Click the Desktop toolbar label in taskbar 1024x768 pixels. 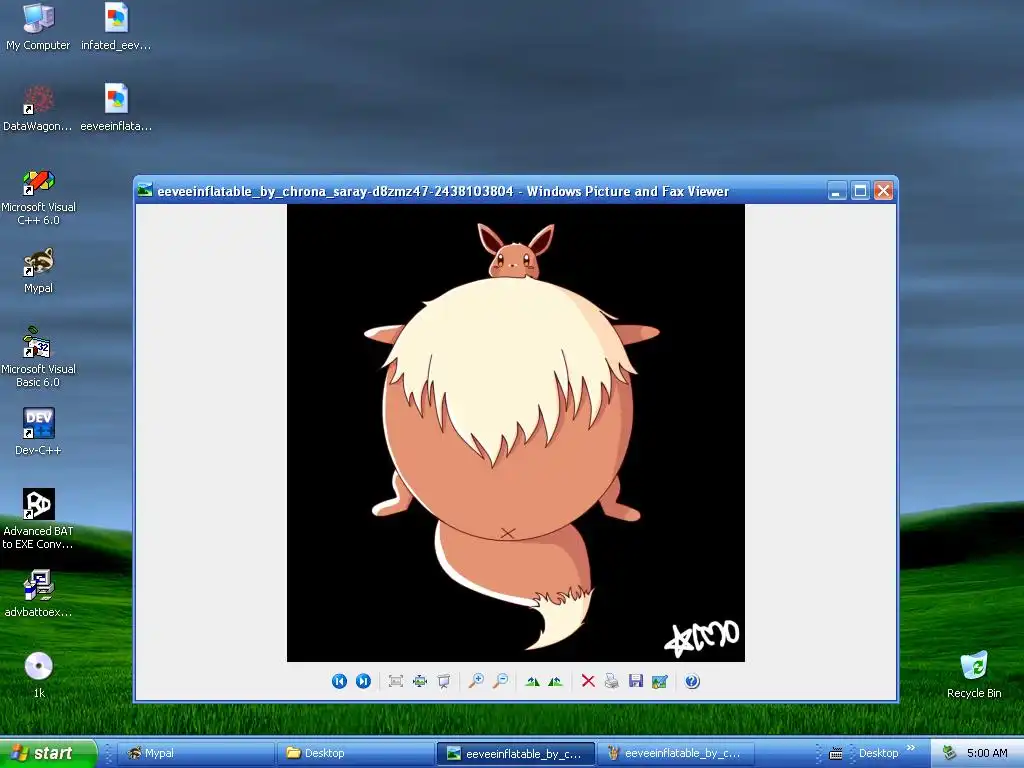tap(878, 753)
